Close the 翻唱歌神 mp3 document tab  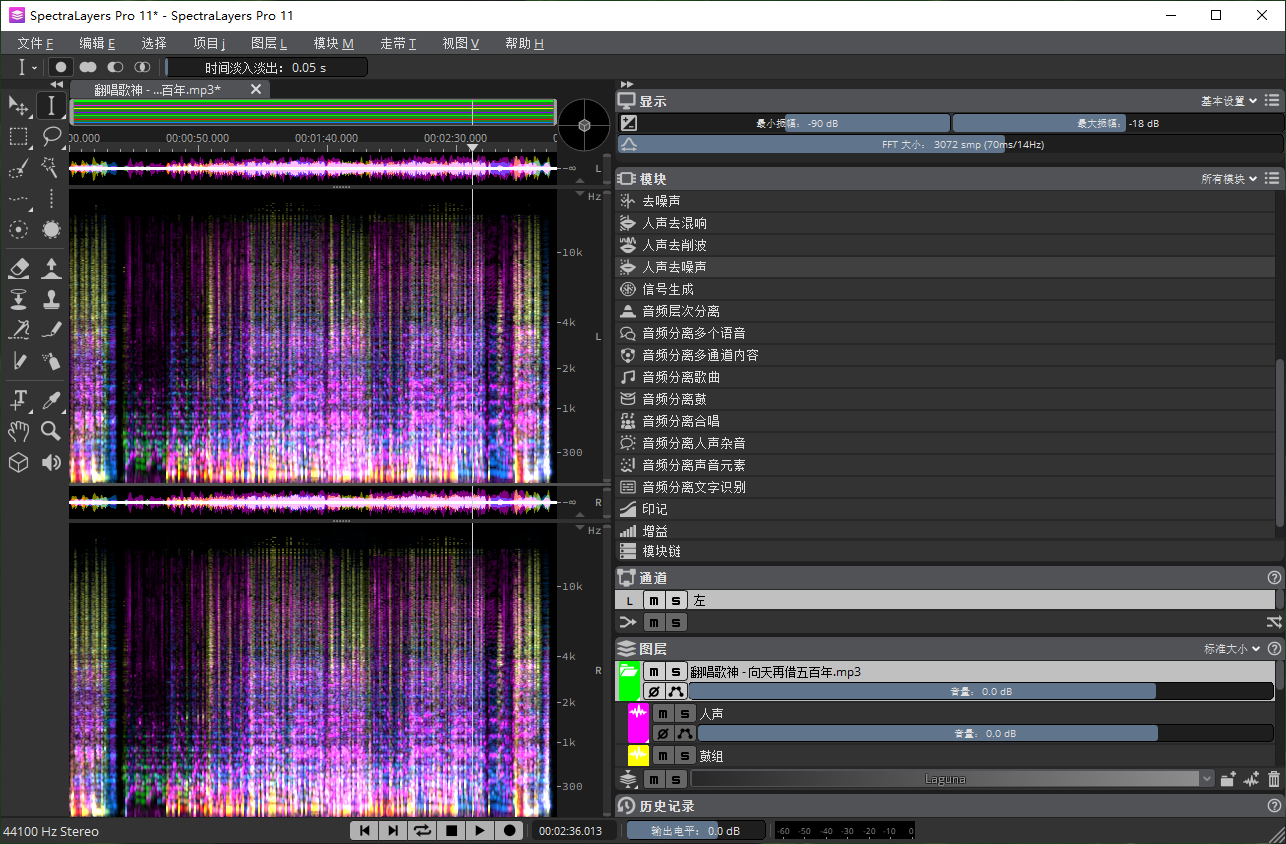point(255,89)
